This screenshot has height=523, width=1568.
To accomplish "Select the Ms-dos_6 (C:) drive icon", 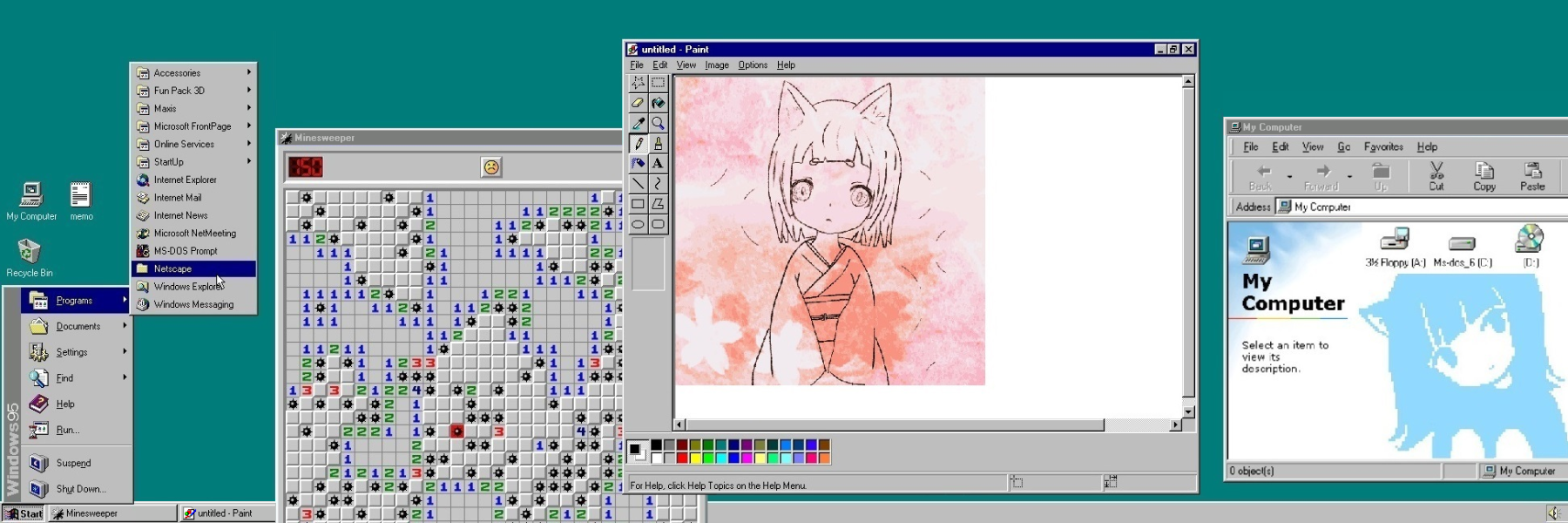I will [x=1463, y=250].
